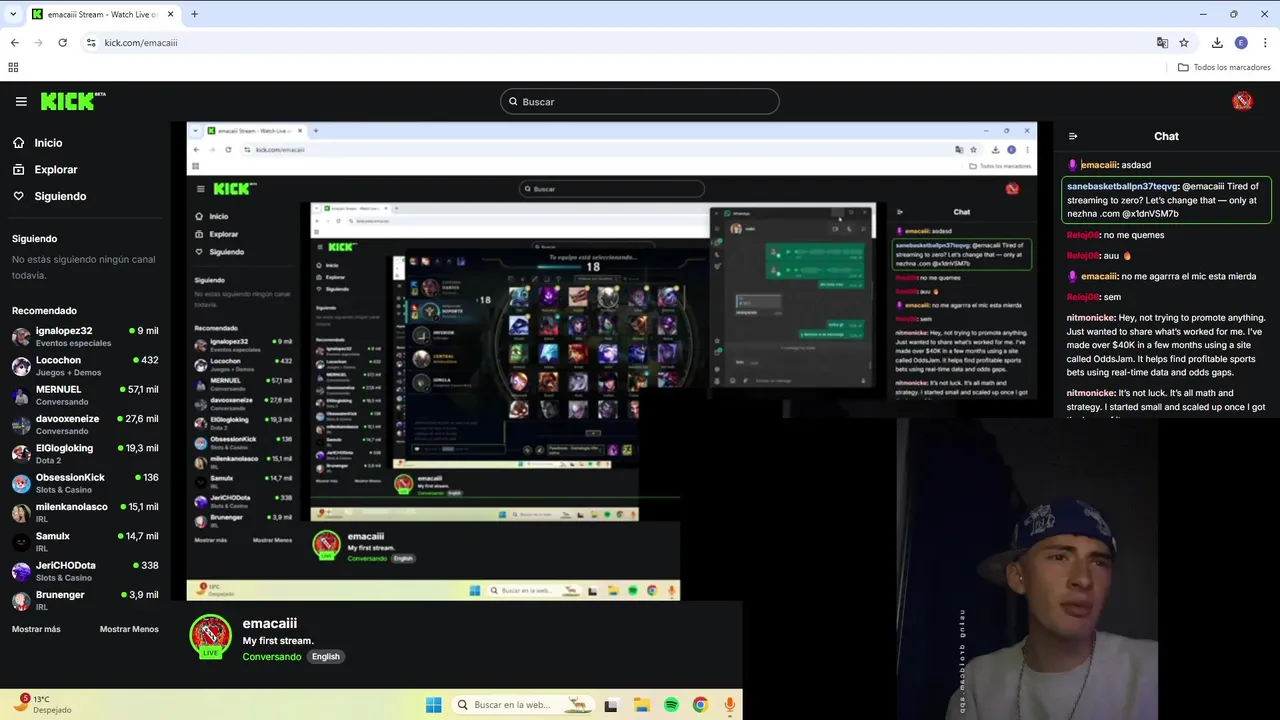Click the emacaiii channel avatar with LIVE badge
Viewport: 1280px width, 720px height.
click(210, 637)
